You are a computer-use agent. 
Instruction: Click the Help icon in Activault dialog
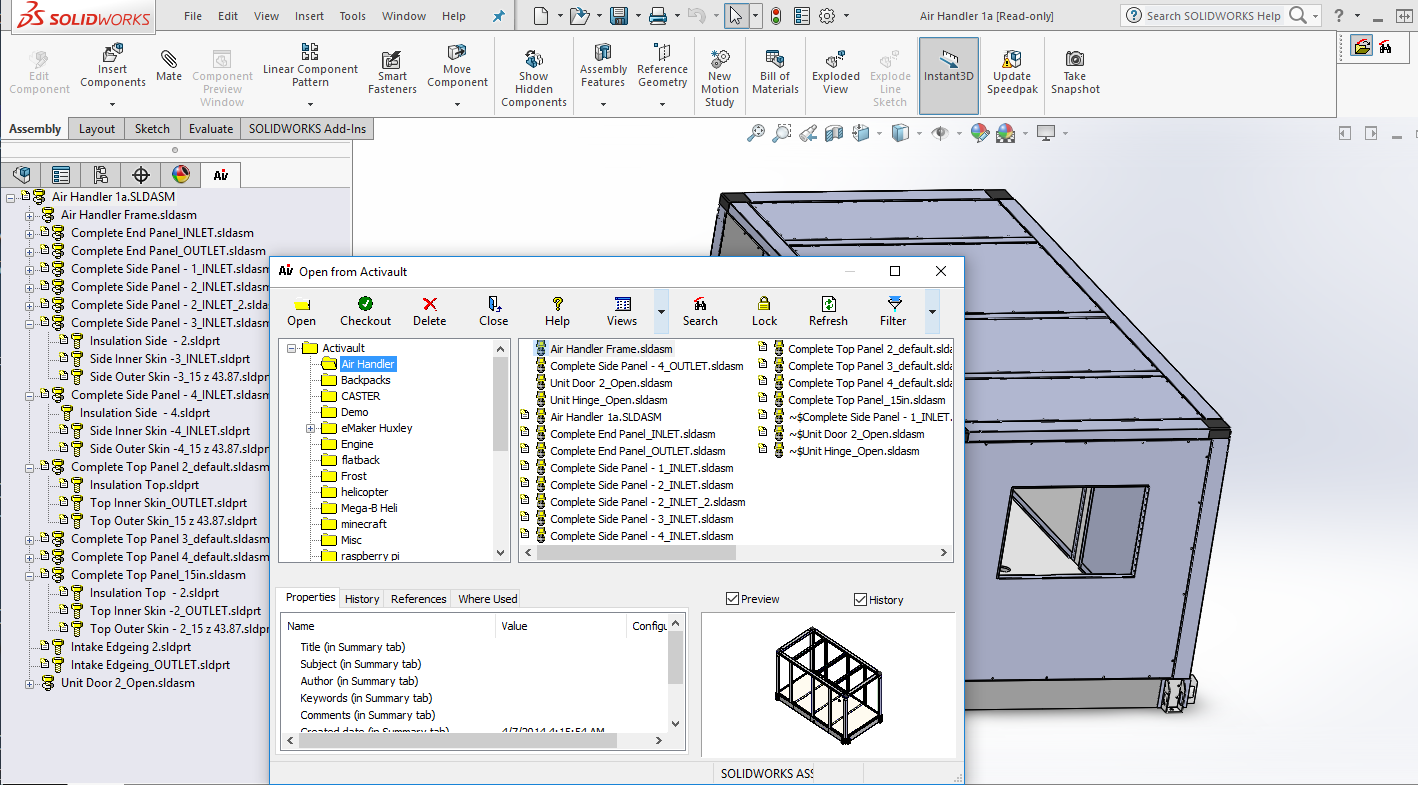pyautogui.click(x=557, y=311)
